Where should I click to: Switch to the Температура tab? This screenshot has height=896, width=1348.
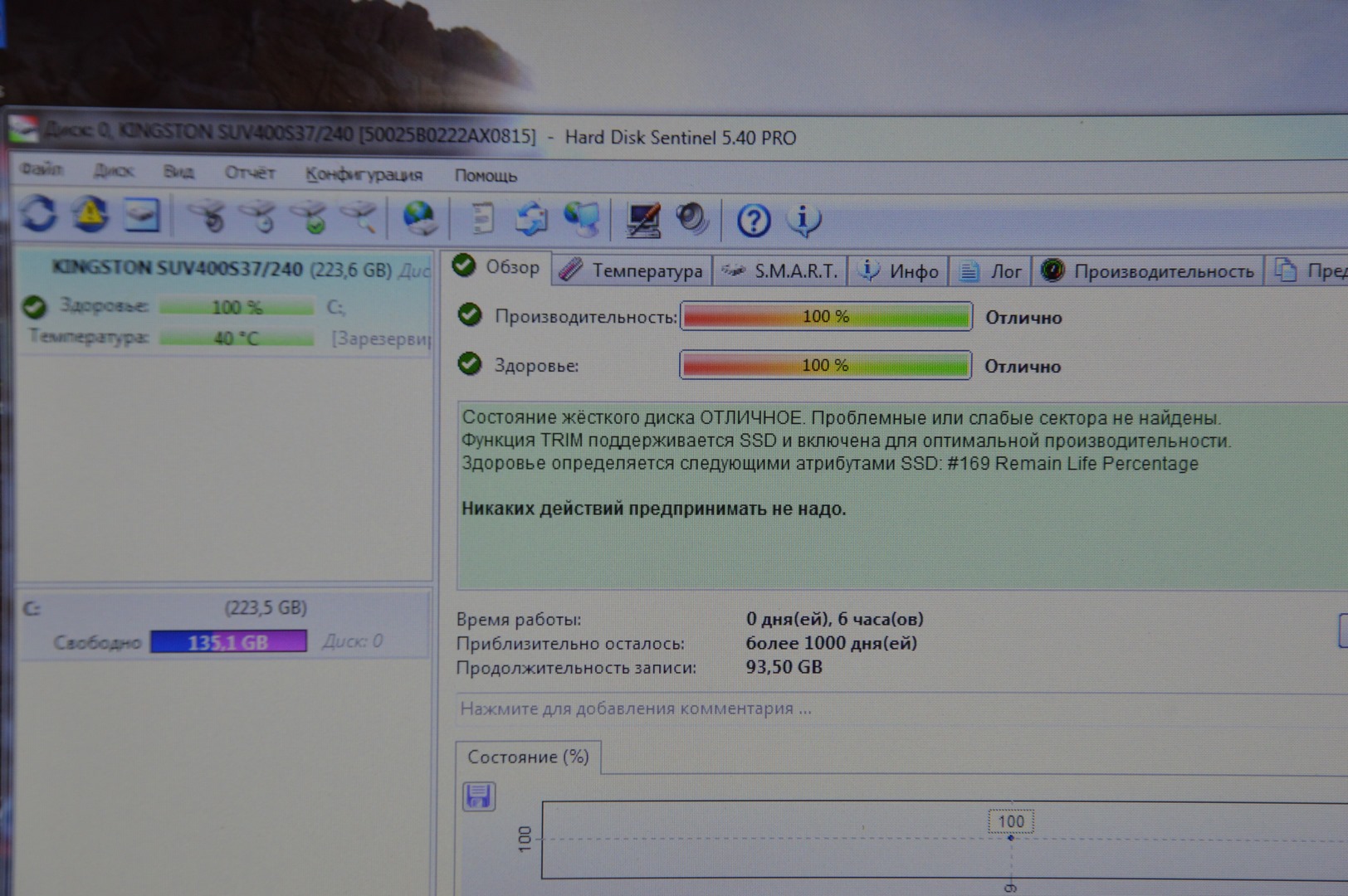coord(632,270)
